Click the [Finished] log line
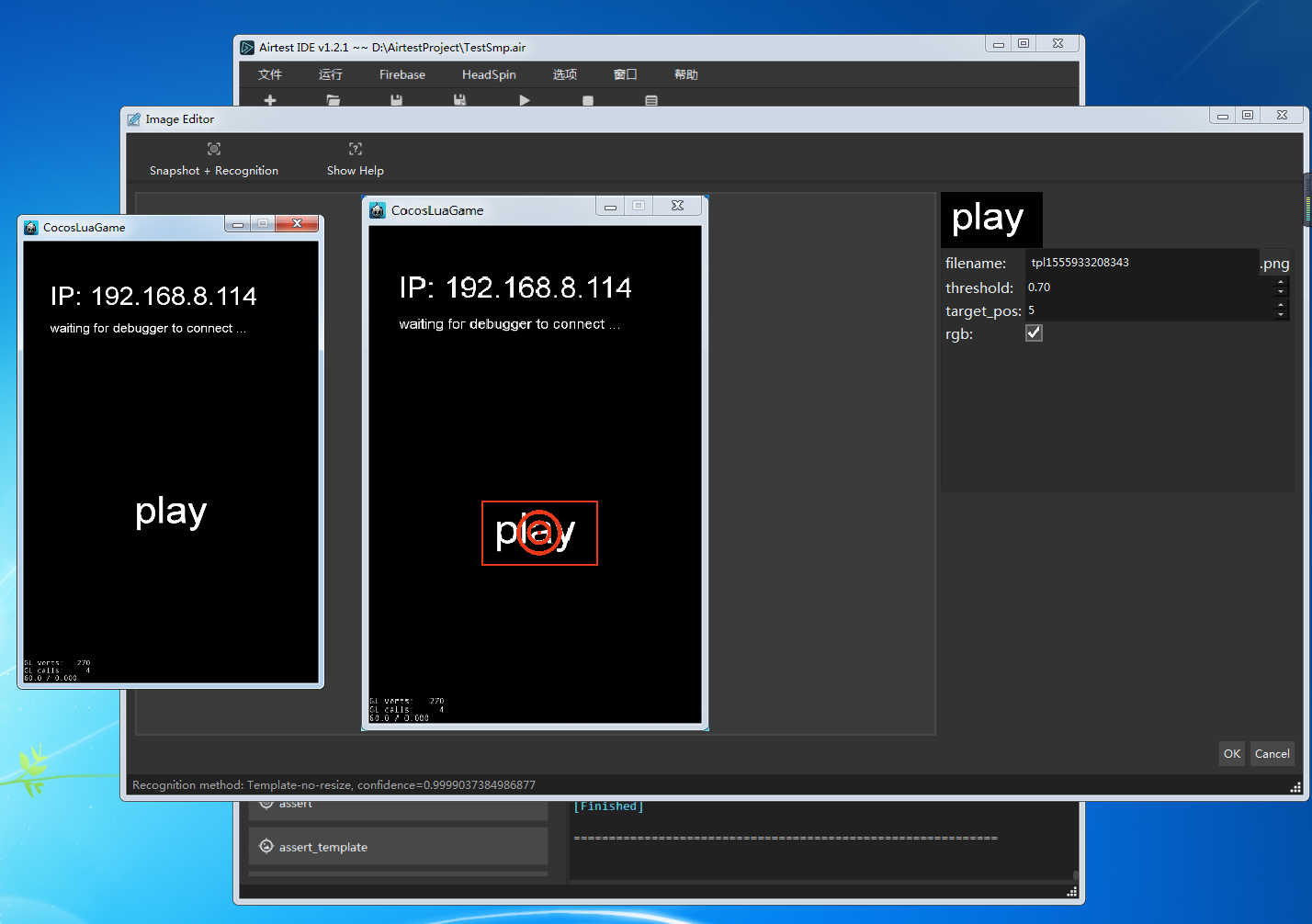 [x=608, y=806]
